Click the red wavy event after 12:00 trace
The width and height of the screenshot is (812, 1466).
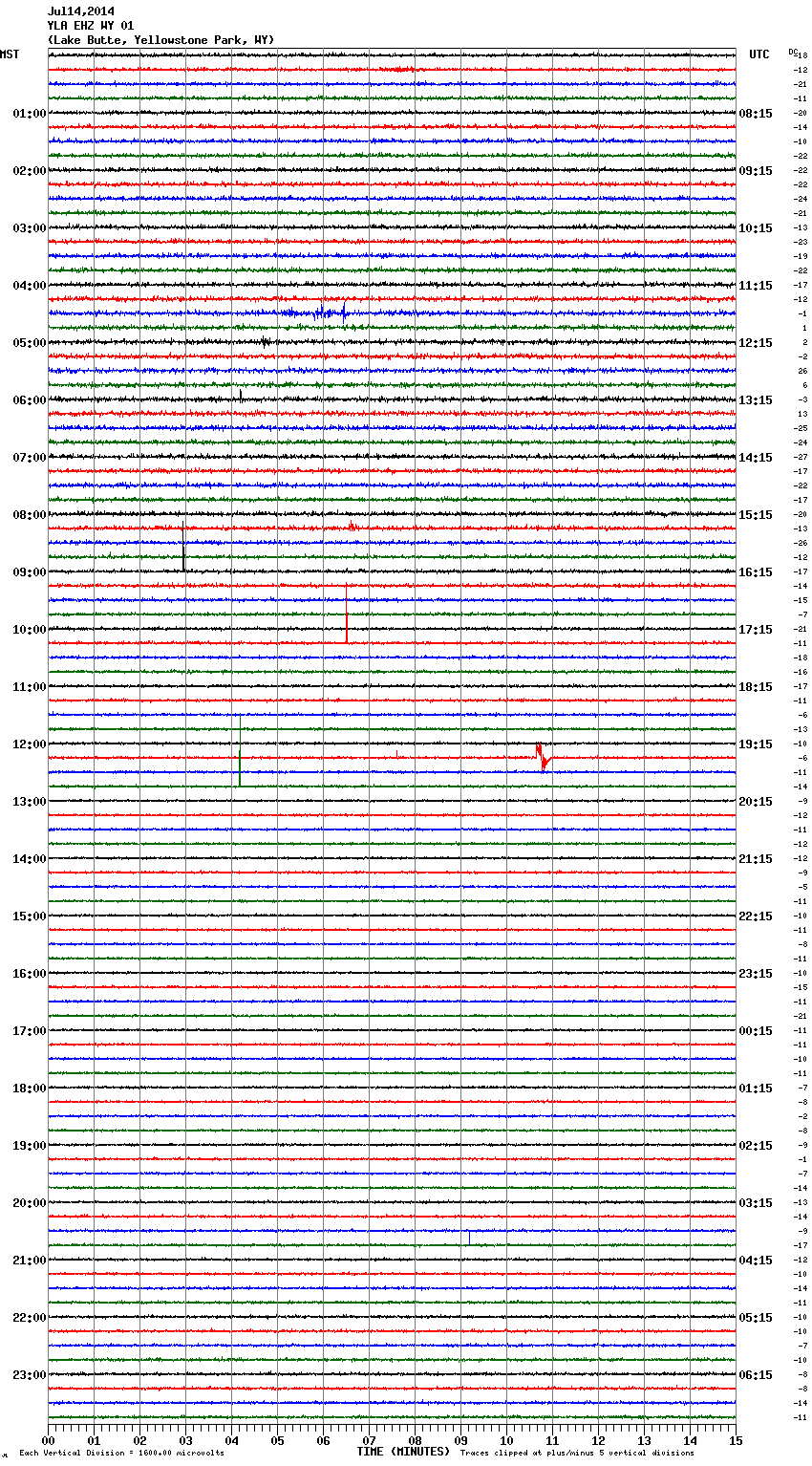(543, 756)
